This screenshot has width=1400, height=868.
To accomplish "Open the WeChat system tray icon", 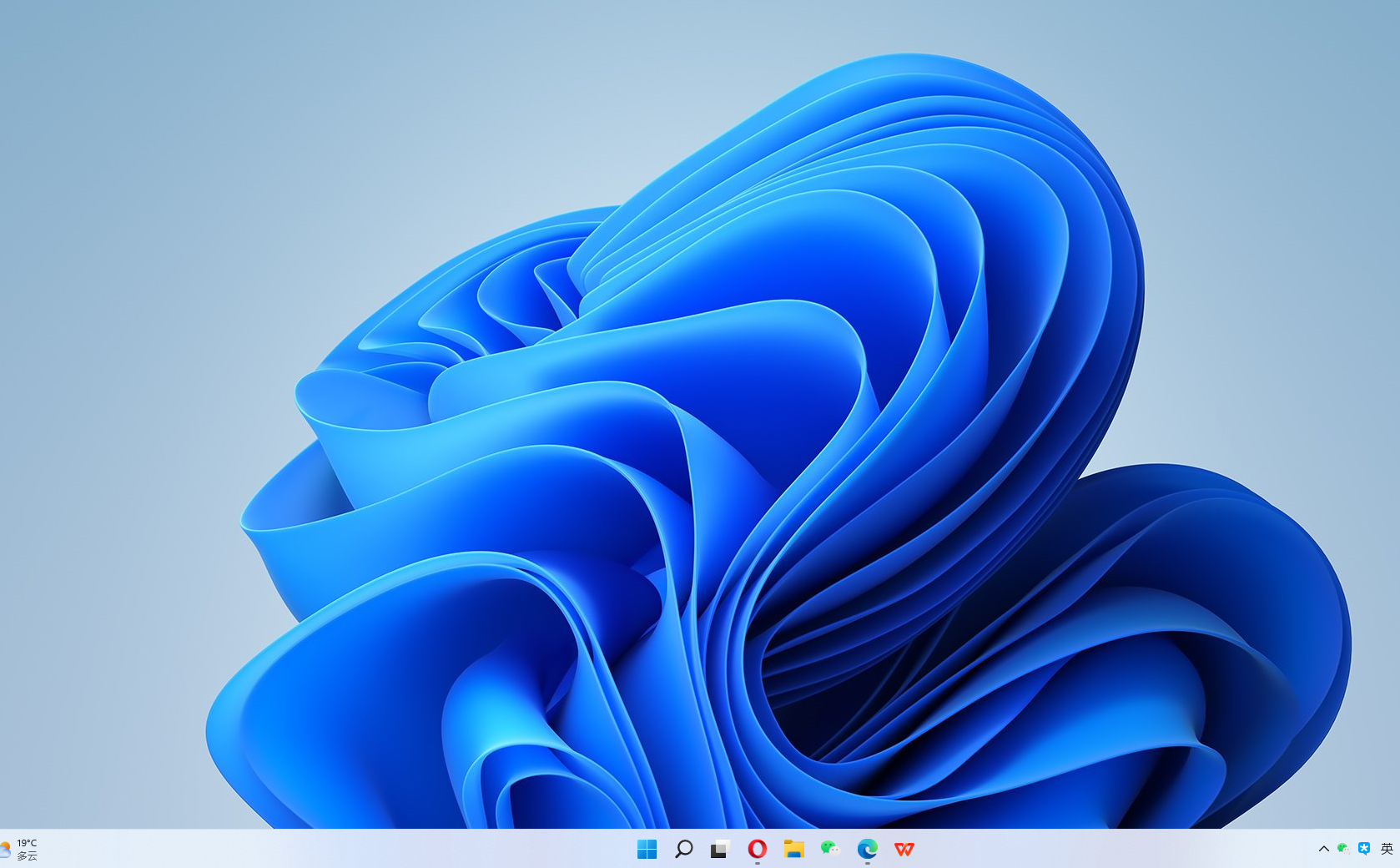I will [1343, 849].
